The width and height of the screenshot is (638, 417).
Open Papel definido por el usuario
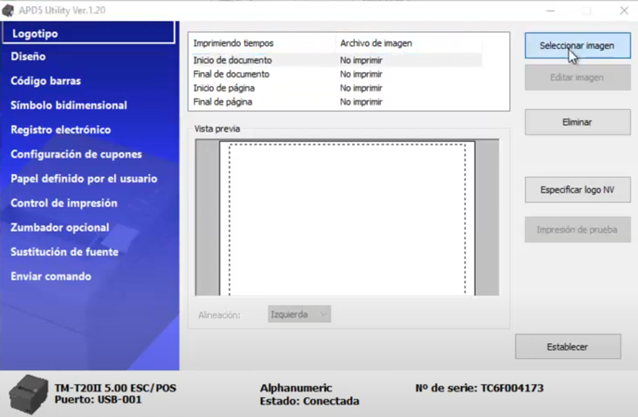[x=84, y=179]
